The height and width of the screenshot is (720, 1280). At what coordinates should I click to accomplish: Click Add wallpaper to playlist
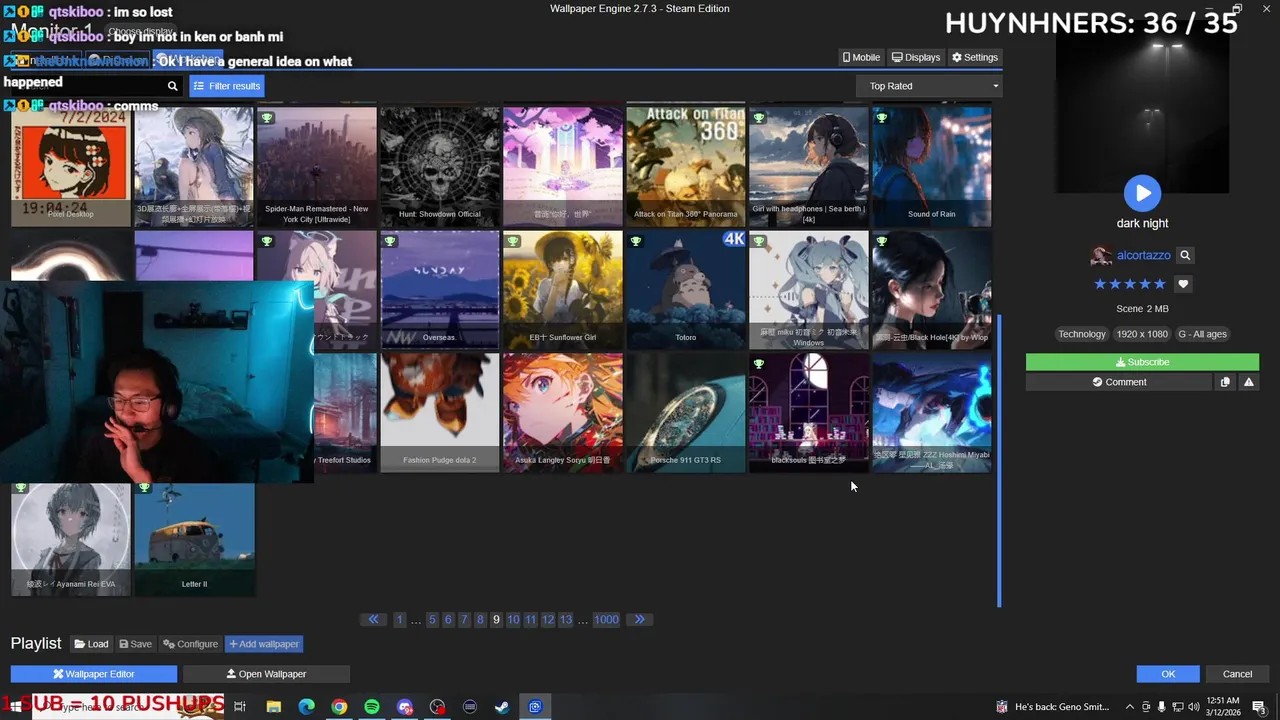click(264, 644)
